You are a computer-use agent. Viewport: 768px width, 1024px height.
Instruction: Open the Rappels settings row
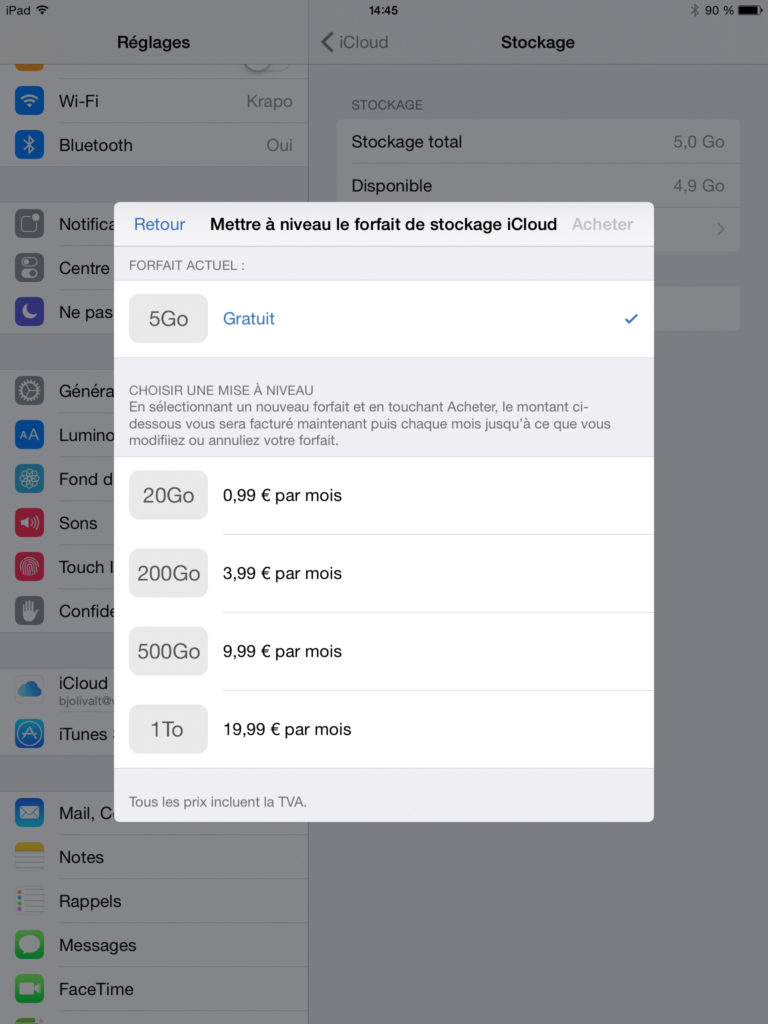coord(153,901)
